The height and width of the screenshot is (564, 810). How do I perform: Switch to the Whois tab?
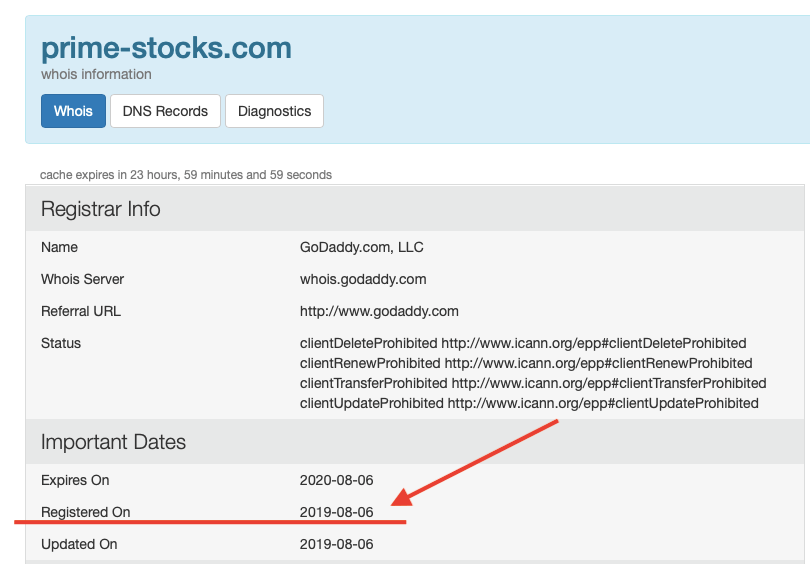[x=73, y=111]
